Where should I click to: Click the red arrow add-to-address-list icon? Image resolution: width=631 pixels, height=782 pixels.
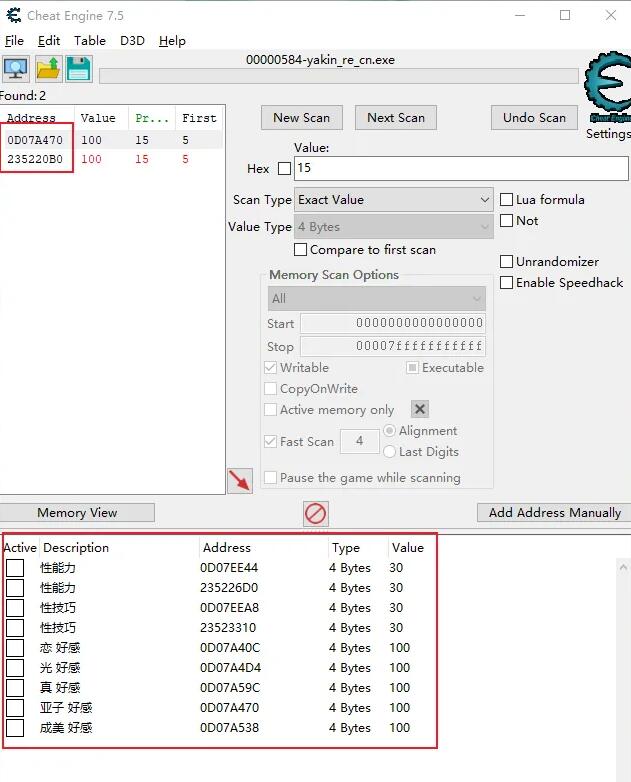pos(240,480)
